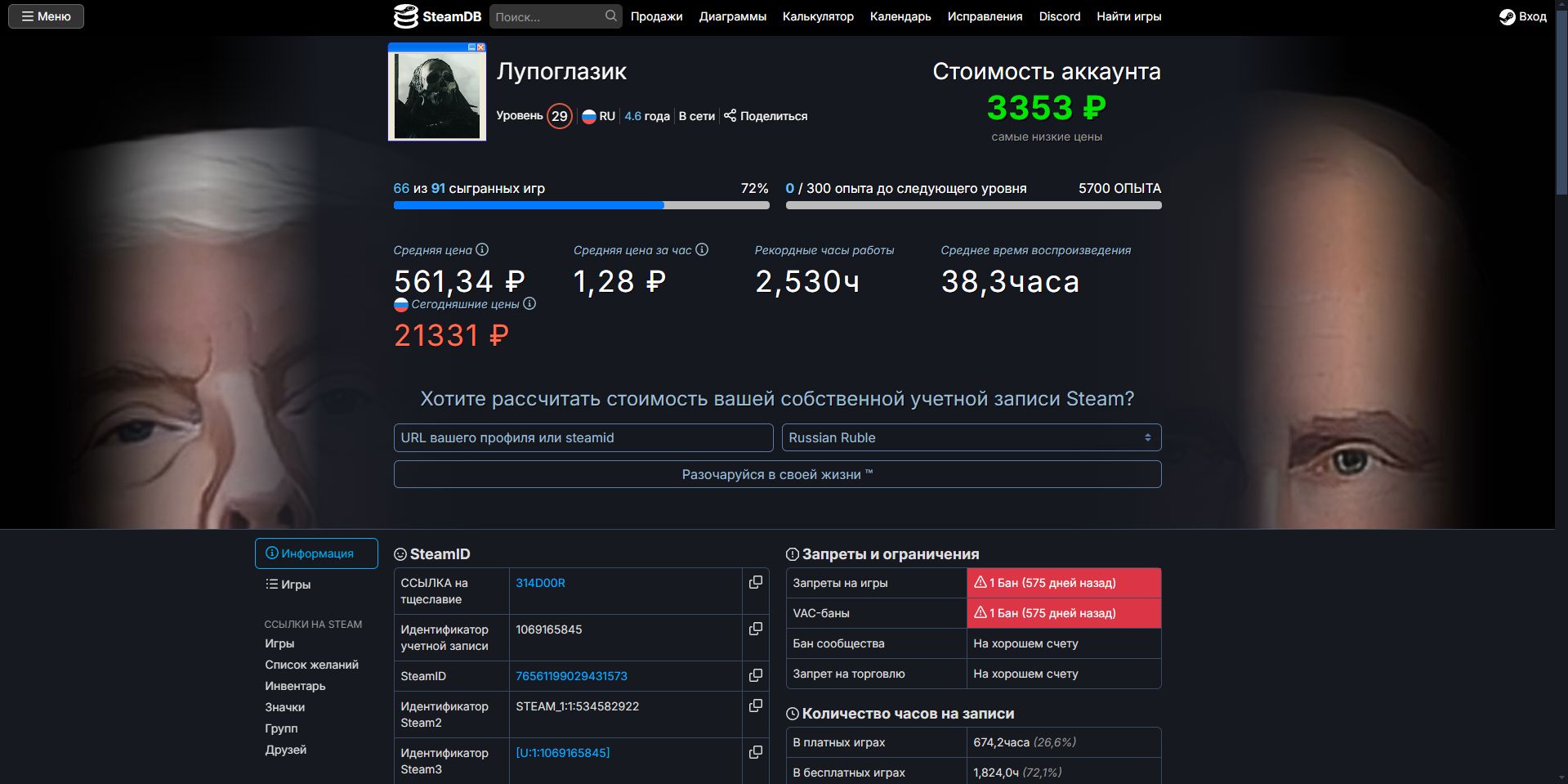Close the ad with X icon
Image resolution: width=1568 pixels, height=784 pixels.
pos(481,47)
